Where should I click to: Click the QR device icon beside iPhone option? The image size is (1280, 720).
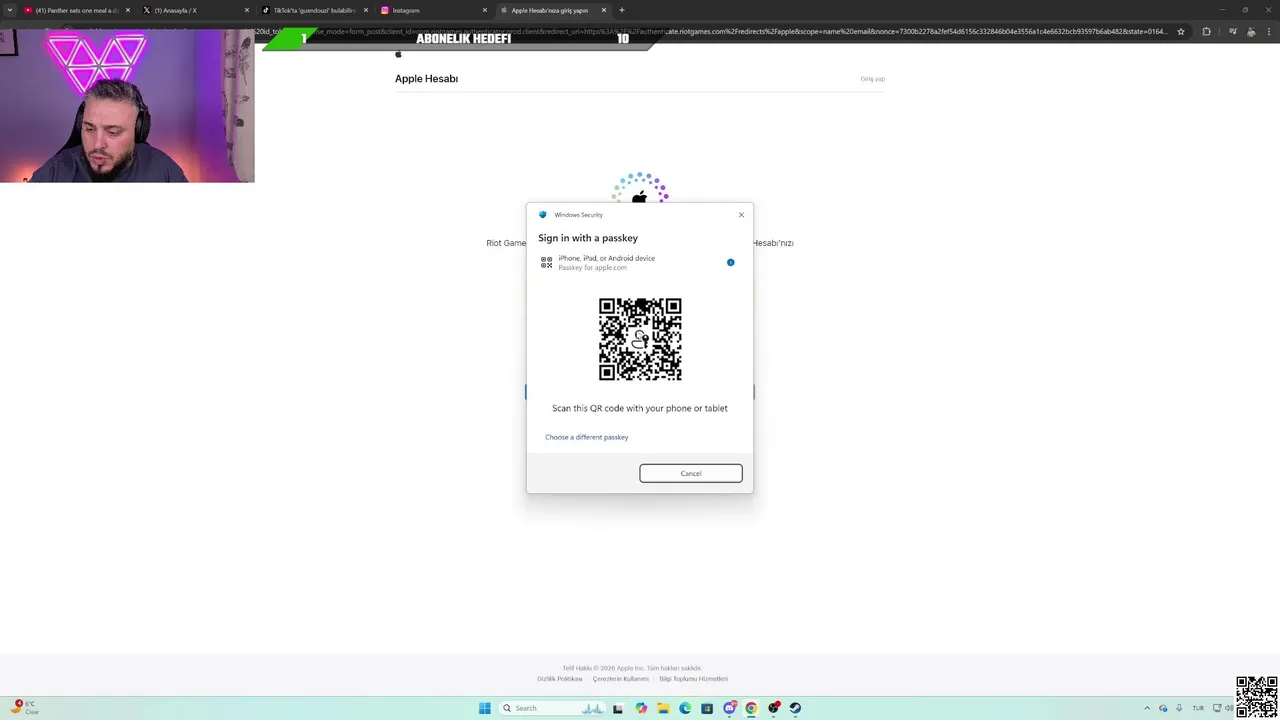546,262
